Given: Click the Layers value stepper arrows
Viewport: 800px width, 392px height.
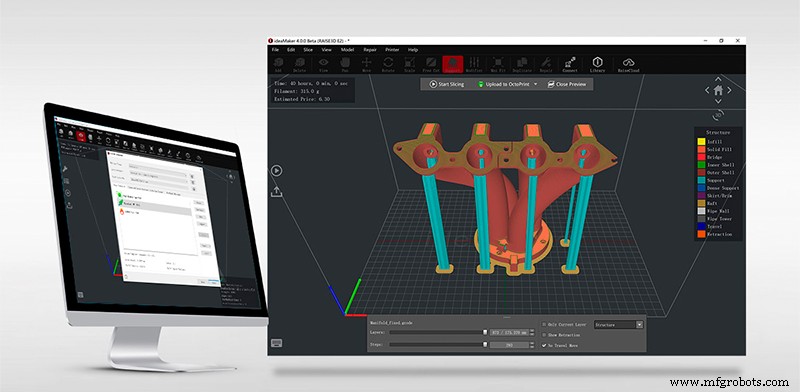Looking at the screenshot, I should click(x=533, y=332).
